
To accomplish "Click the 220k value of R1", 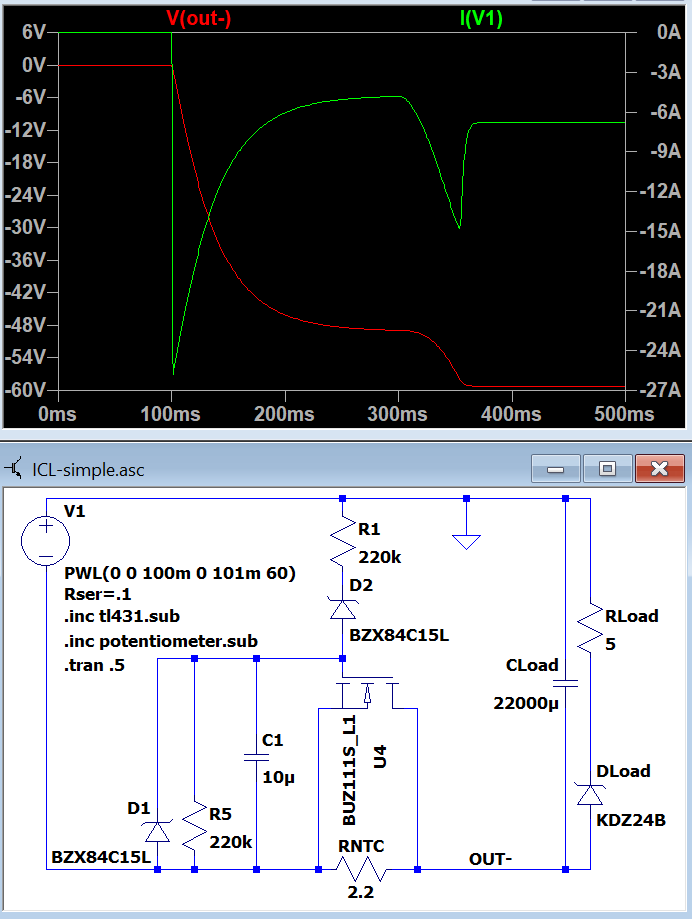I will click(380, 557).
